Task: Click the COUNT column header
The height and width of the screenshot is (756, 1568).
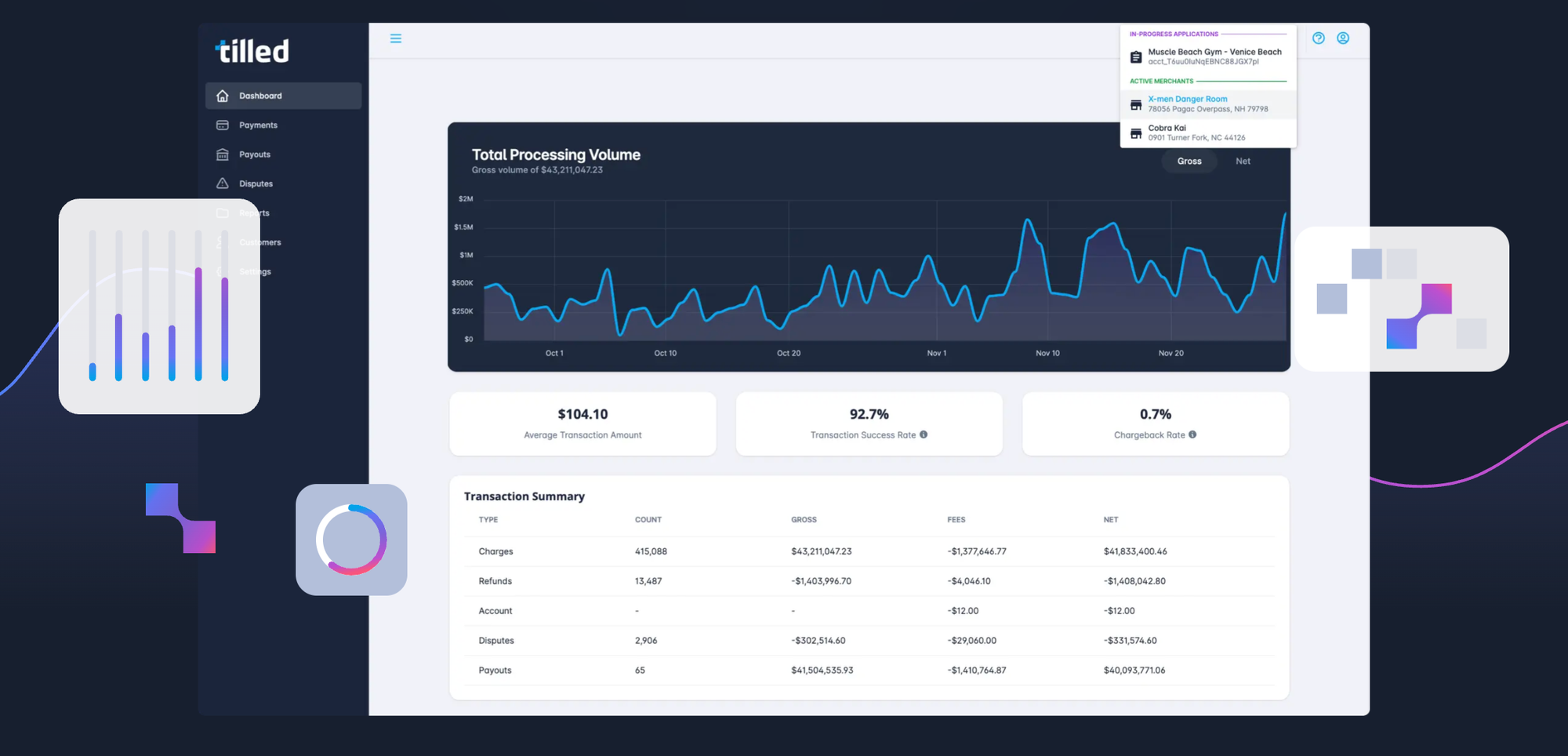Action: pos(648,520)
